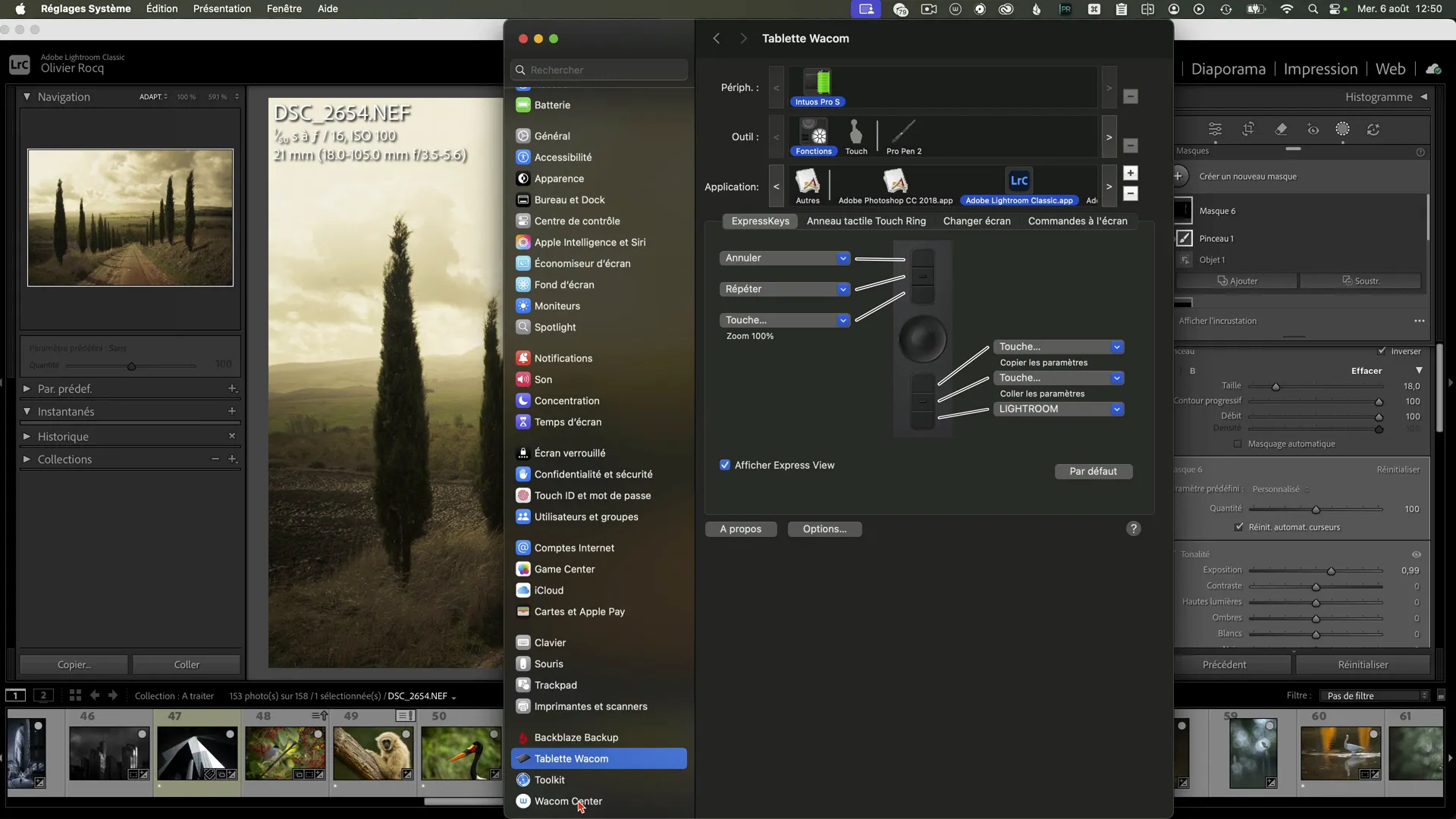The height and width of the screenshot is (819, 1456).
Task: Adjust the mask Quantité slider
Action: (x=1316, y=509)
